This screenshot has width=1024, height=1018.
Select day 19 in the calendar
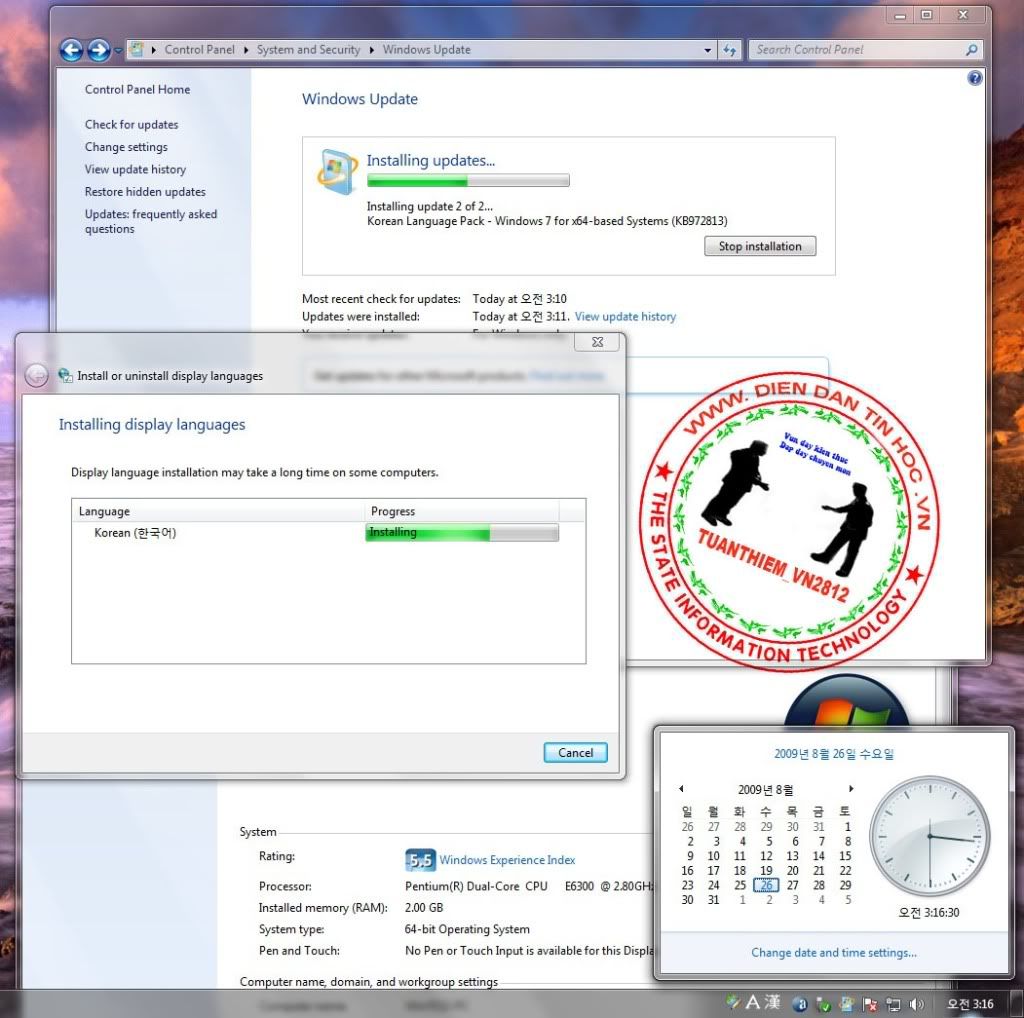[766, 870]
